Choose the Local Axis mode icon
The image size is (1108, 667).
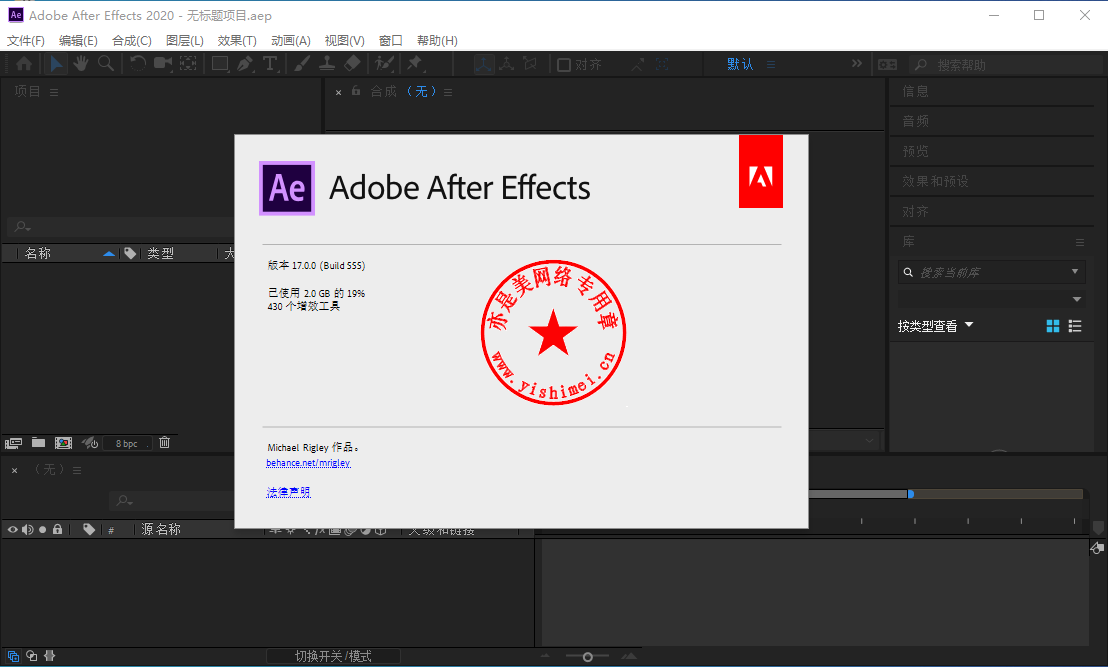(484, 64)
